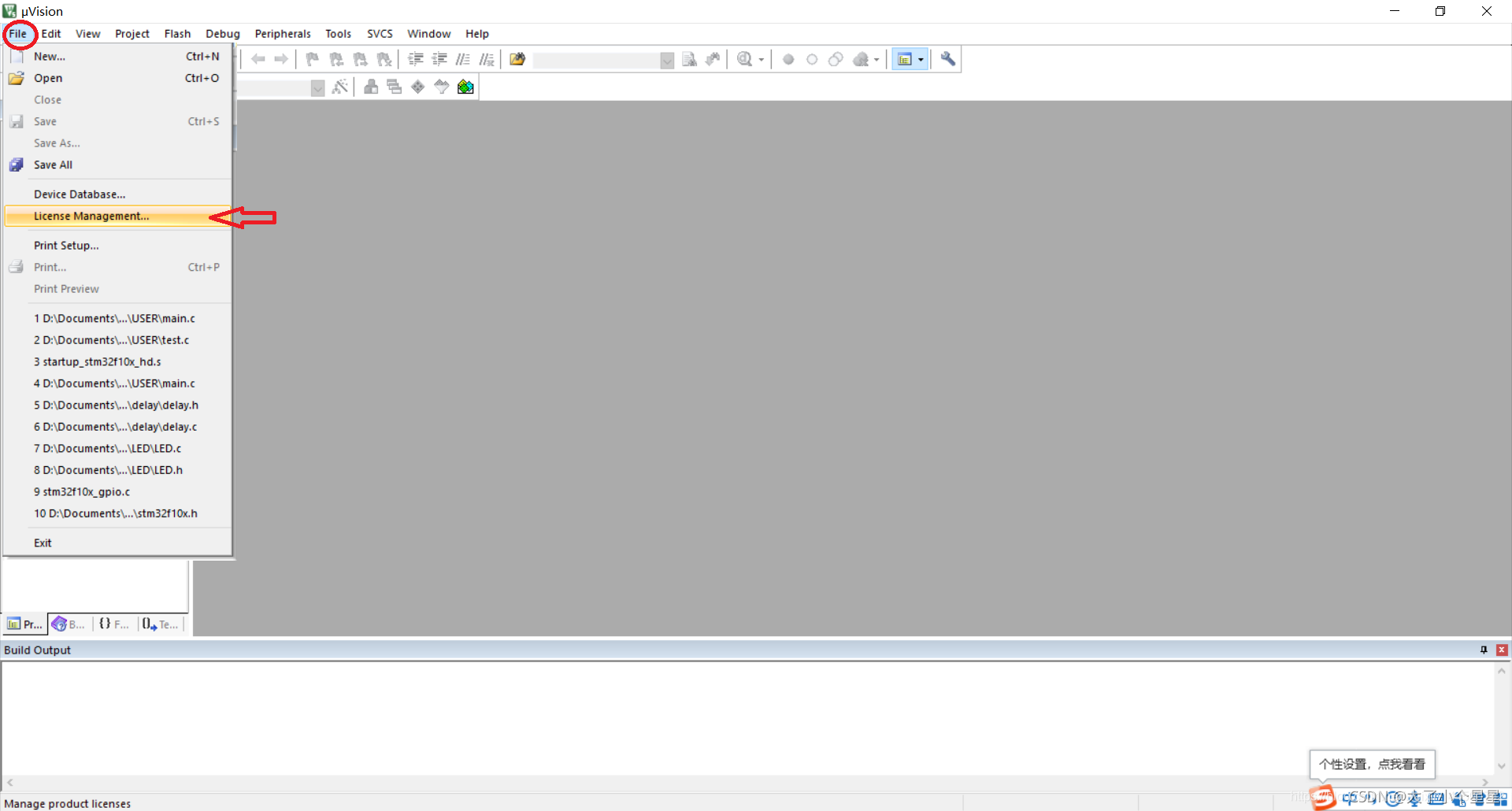Toggle enable/disable breakpoint hollow circle icon

(x=812, y=59)
